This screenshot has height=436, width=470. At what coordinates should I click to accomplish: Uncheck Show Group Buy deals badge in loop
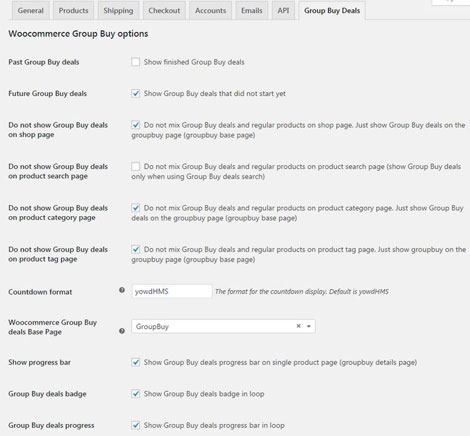(x=135, y=394)
